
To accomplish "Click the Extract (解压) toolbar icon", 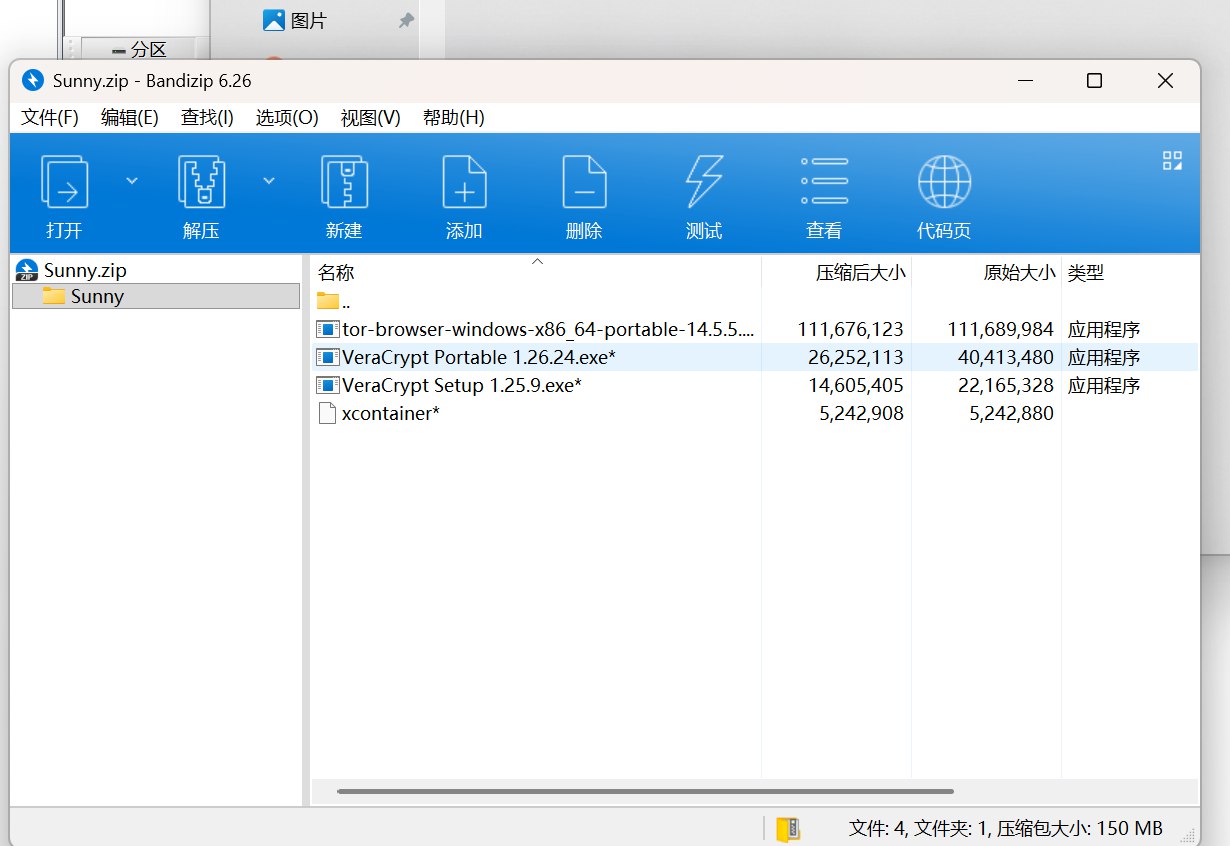I will point(201,182).
